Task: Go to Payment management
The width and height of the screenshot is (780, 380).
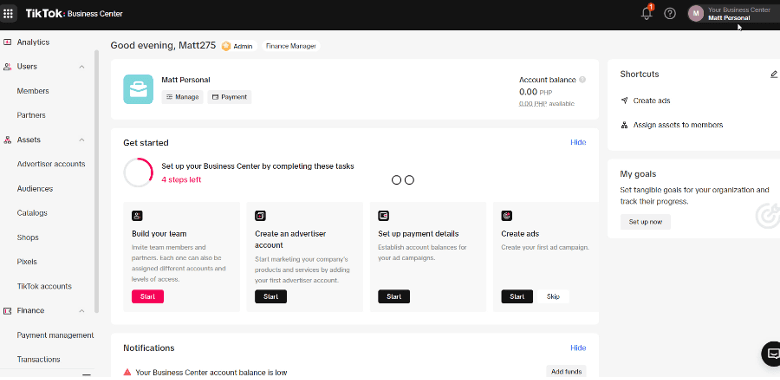Action: (55, 335)
